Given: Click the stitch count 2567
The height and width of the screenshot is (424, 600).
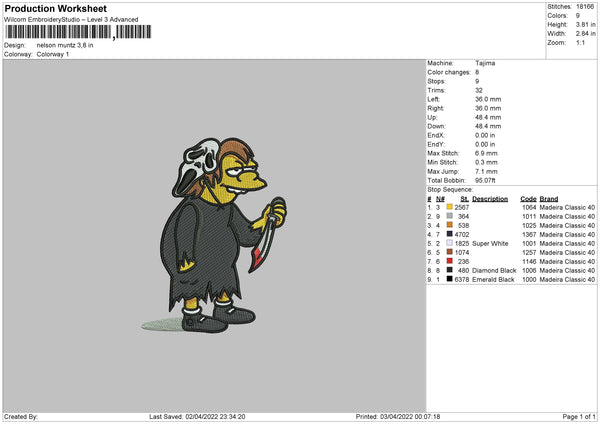Looking at the screenshot, I should point(462,207).
